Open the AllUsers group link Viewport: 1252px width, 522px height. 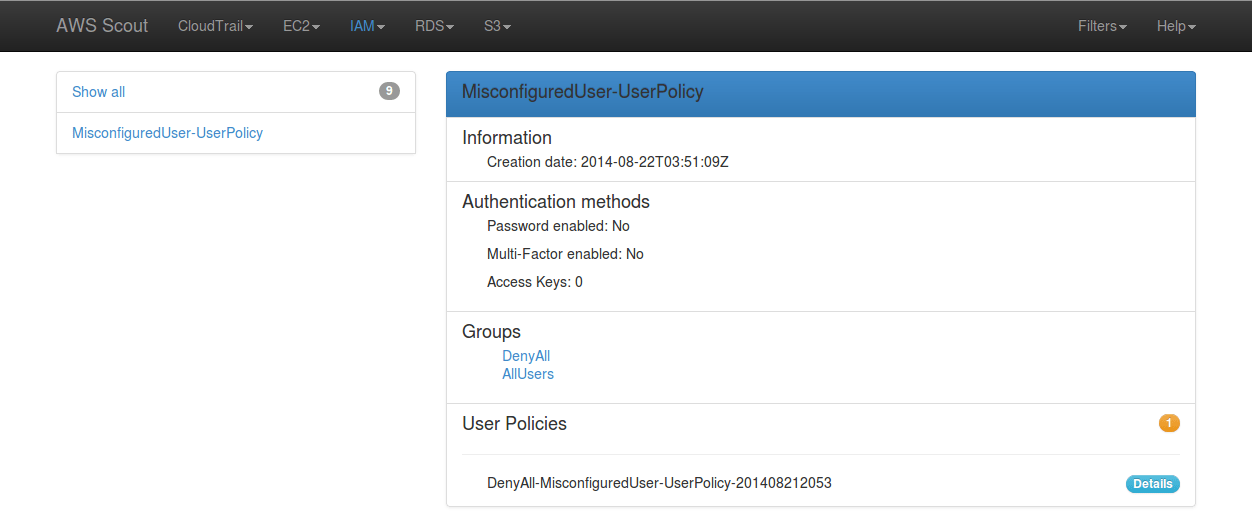tap(528, 374)
